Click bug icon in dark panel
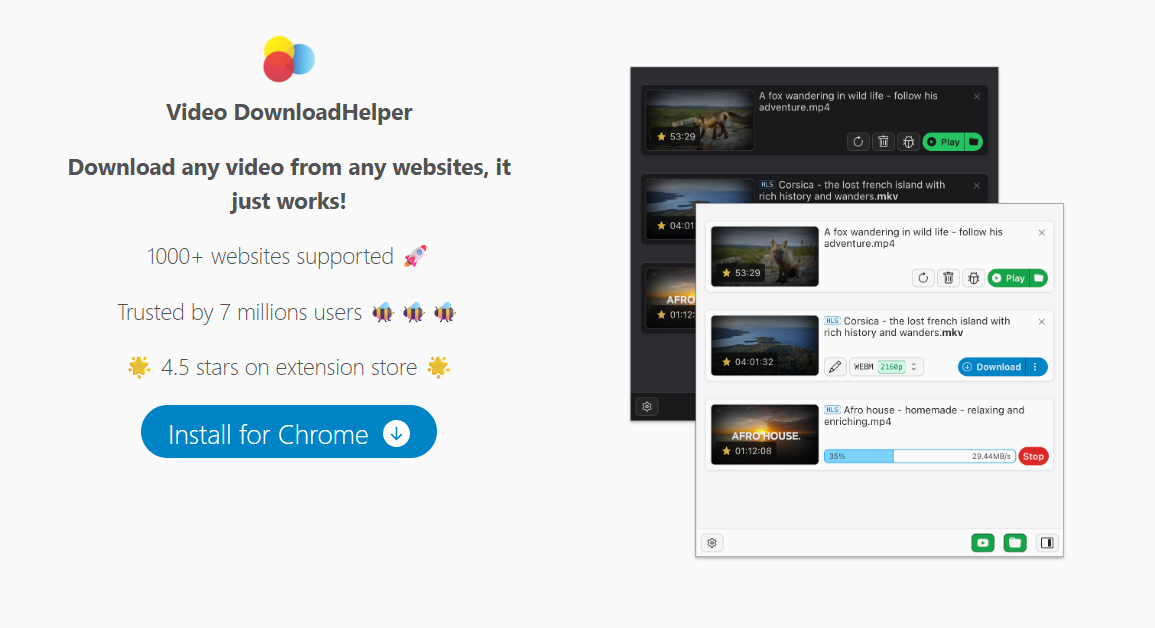This screenshot has height=628, width=1155. 908,141
